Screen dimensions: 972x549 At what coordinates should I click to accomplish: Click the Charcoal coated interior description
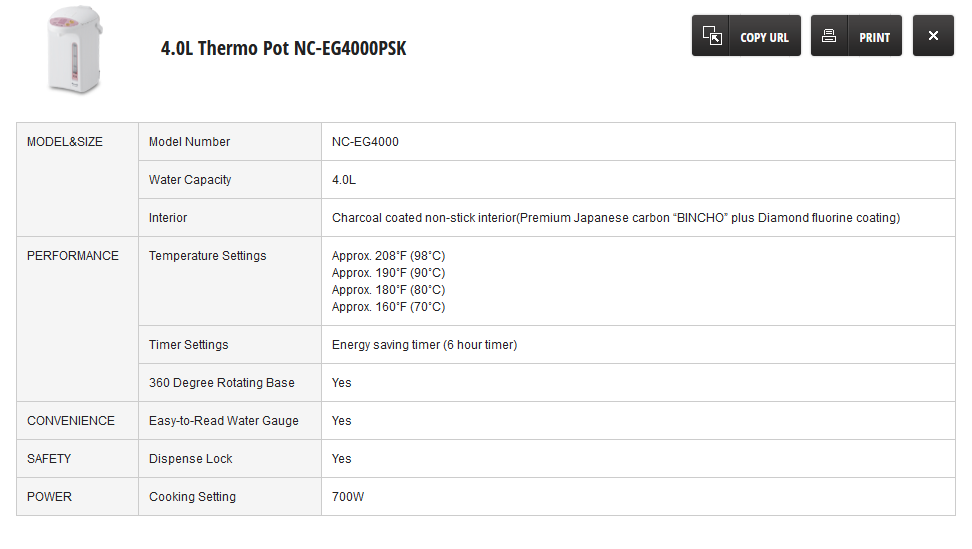tap(615, 218)
